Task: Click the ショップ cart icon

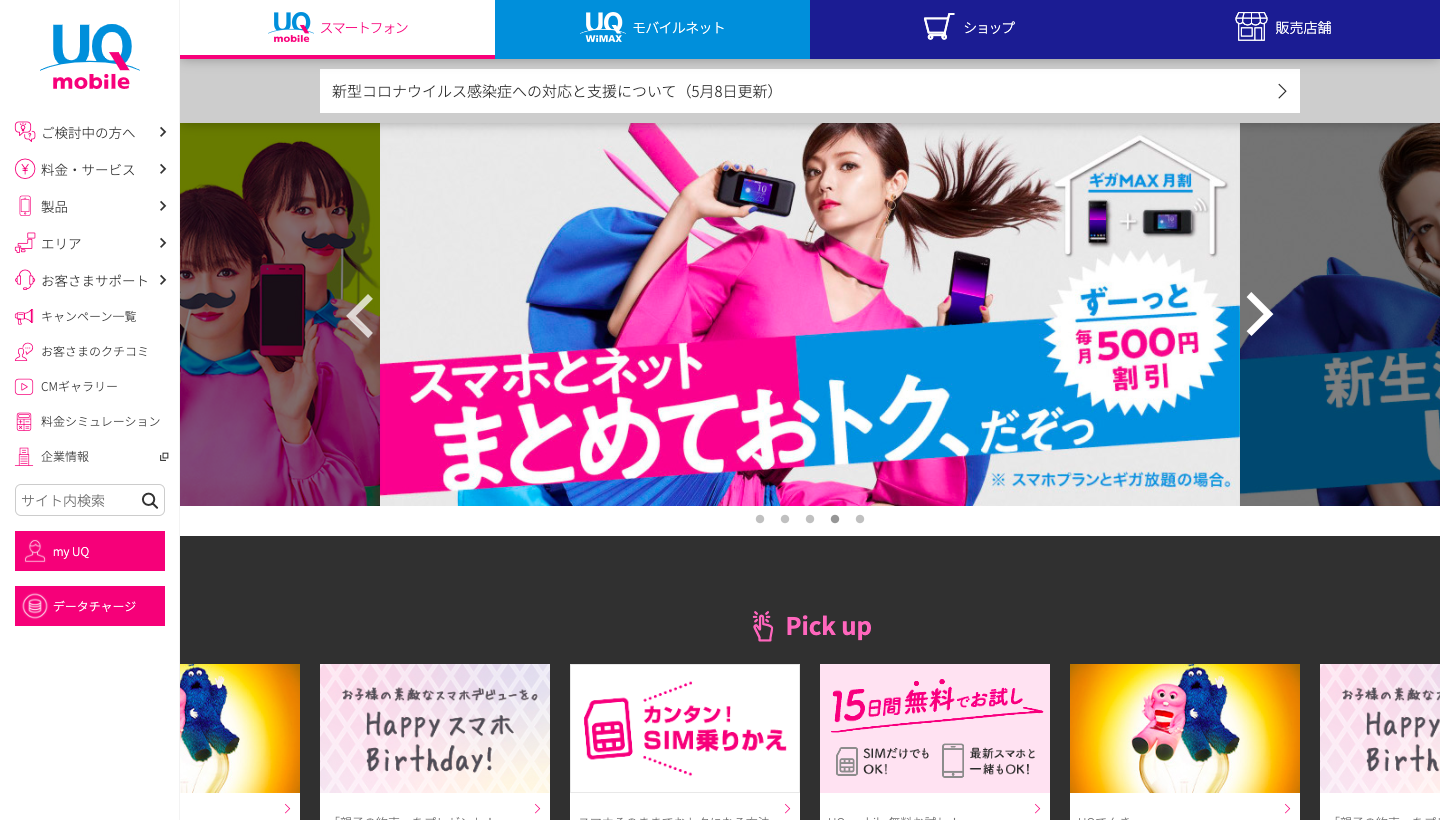Action: (x=937, y=25)
